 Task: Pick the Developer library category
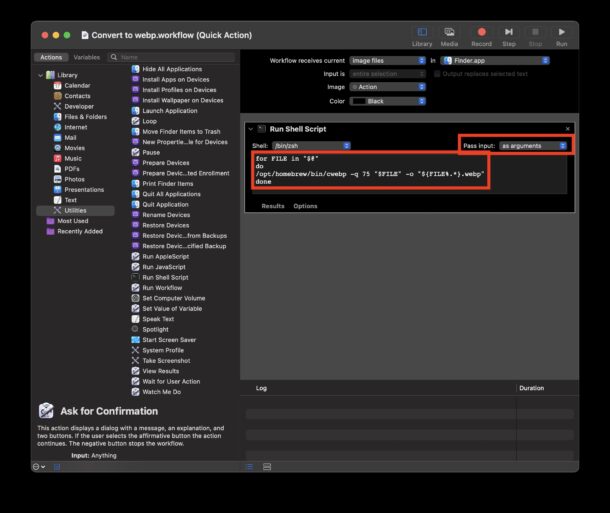[x=81, y=106]
